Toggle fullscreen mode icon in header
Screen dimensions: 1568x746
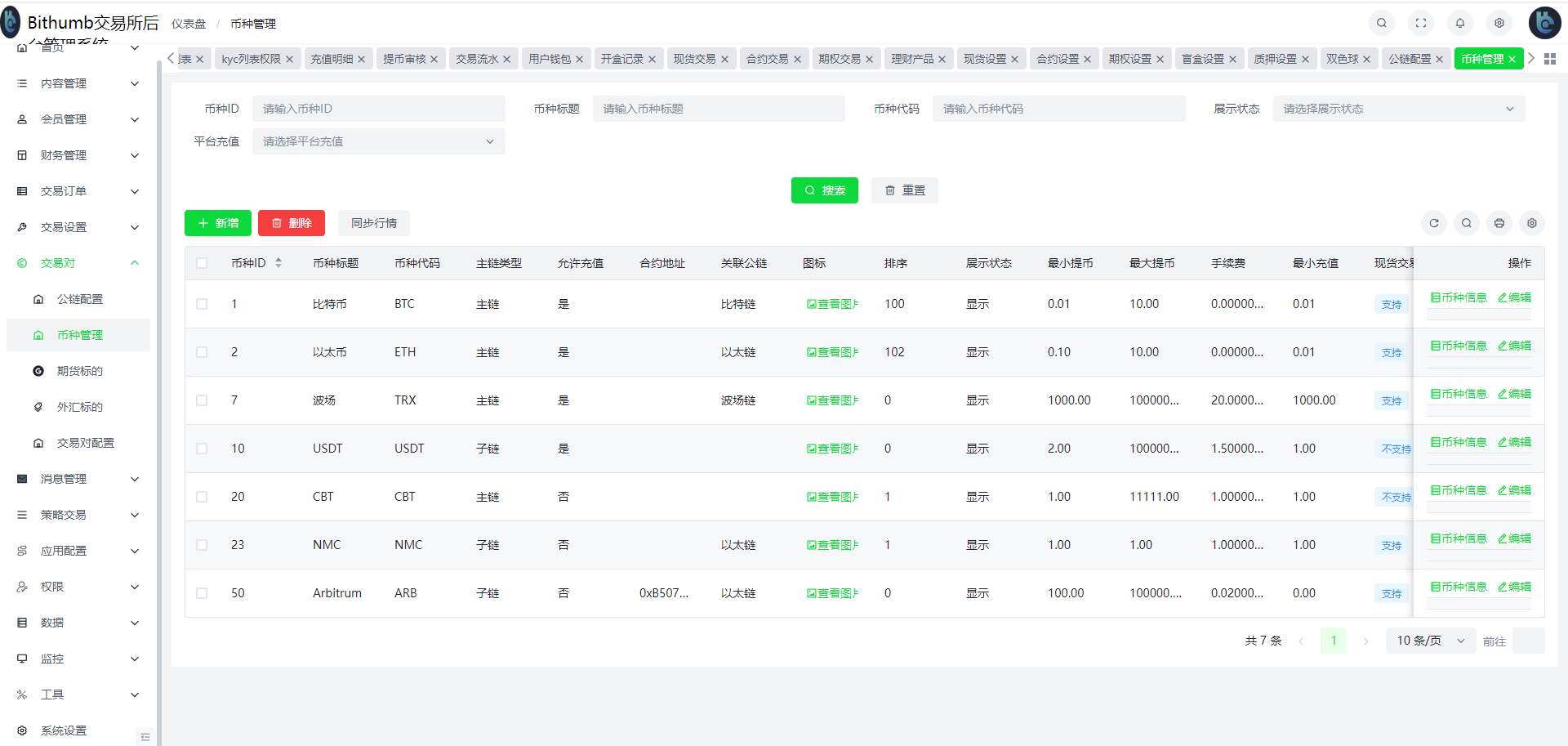point(1420,23)
